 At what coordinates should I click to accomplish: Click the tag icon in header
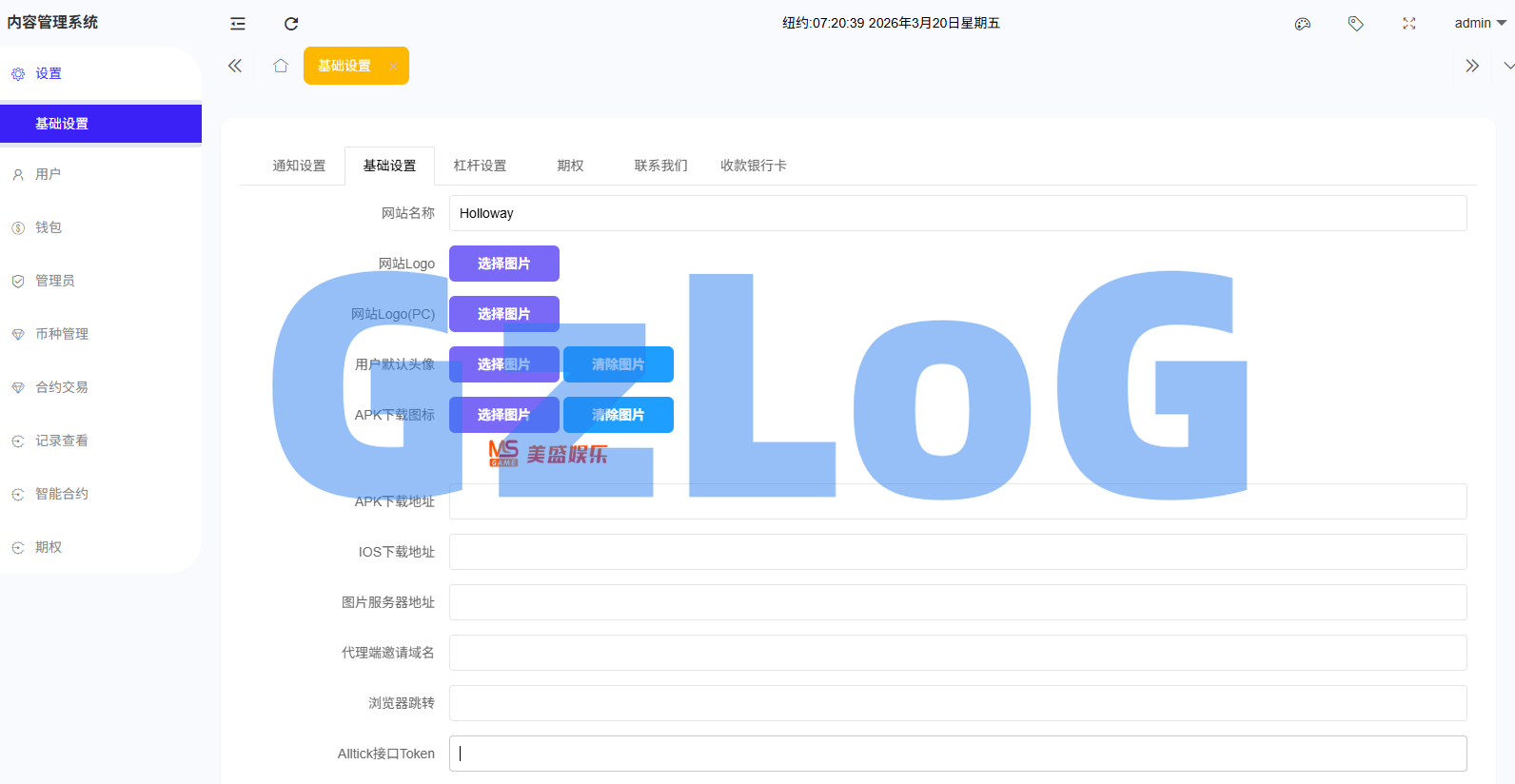[x=1356, y=24]
